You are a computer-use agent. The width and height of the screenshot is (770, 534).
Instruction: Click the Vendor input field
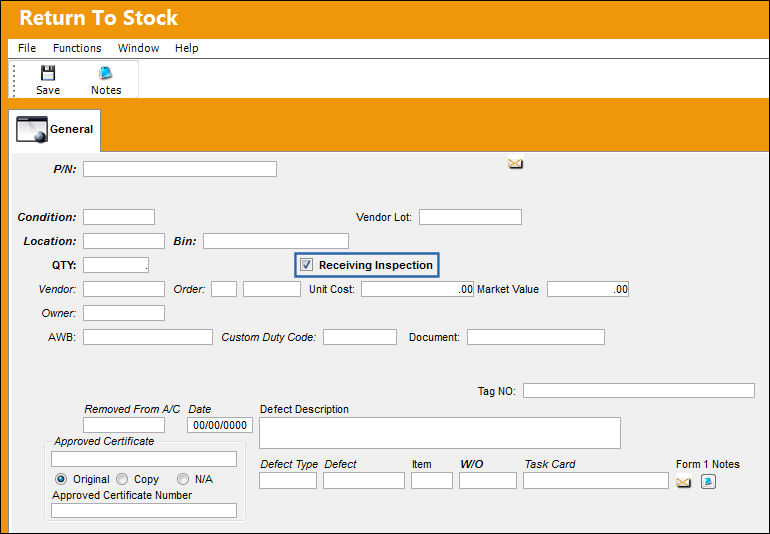tap(124, 289)
